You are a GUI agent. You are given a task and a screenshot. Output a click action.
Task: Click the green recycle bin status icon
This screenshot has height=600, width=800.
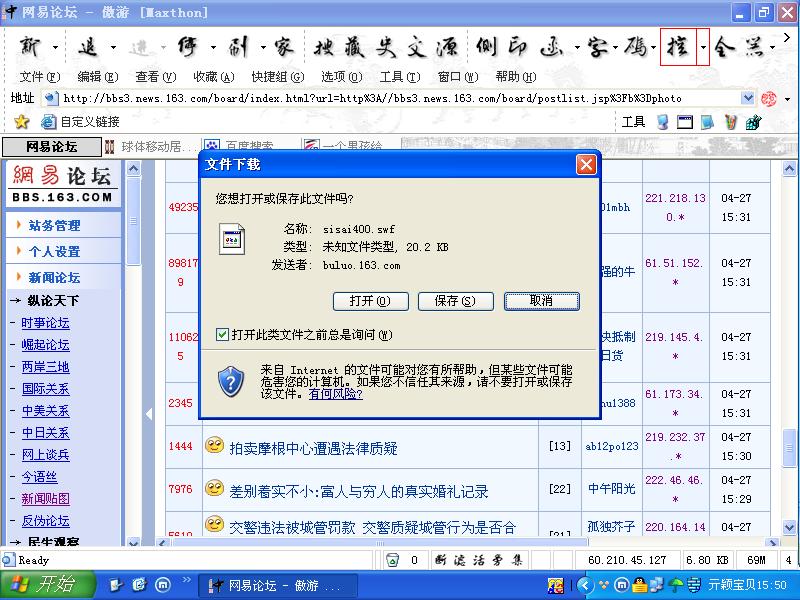click(392, 560)
